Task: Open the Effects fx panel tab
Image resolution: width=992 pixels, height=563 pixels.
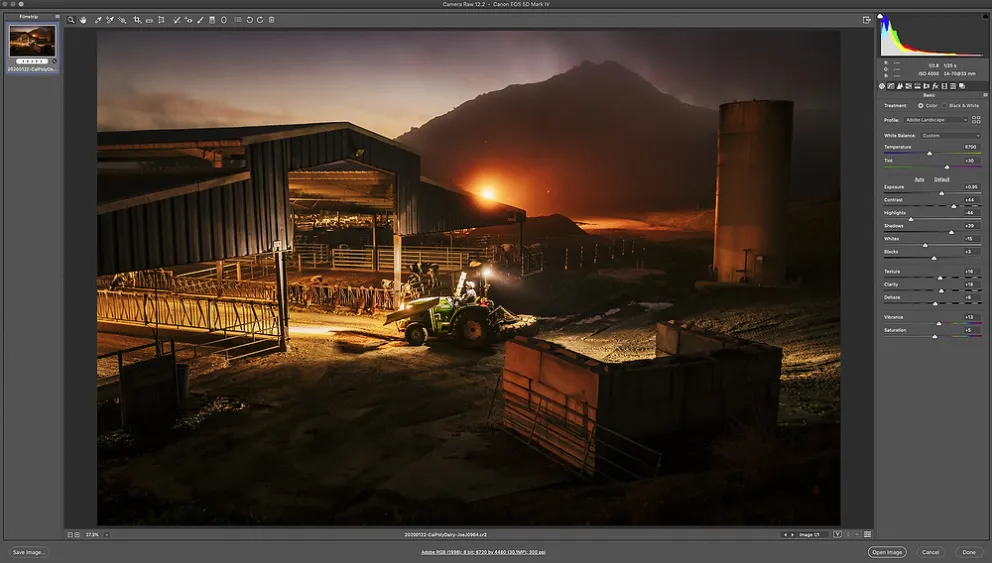Action: [x=935, y=86]
